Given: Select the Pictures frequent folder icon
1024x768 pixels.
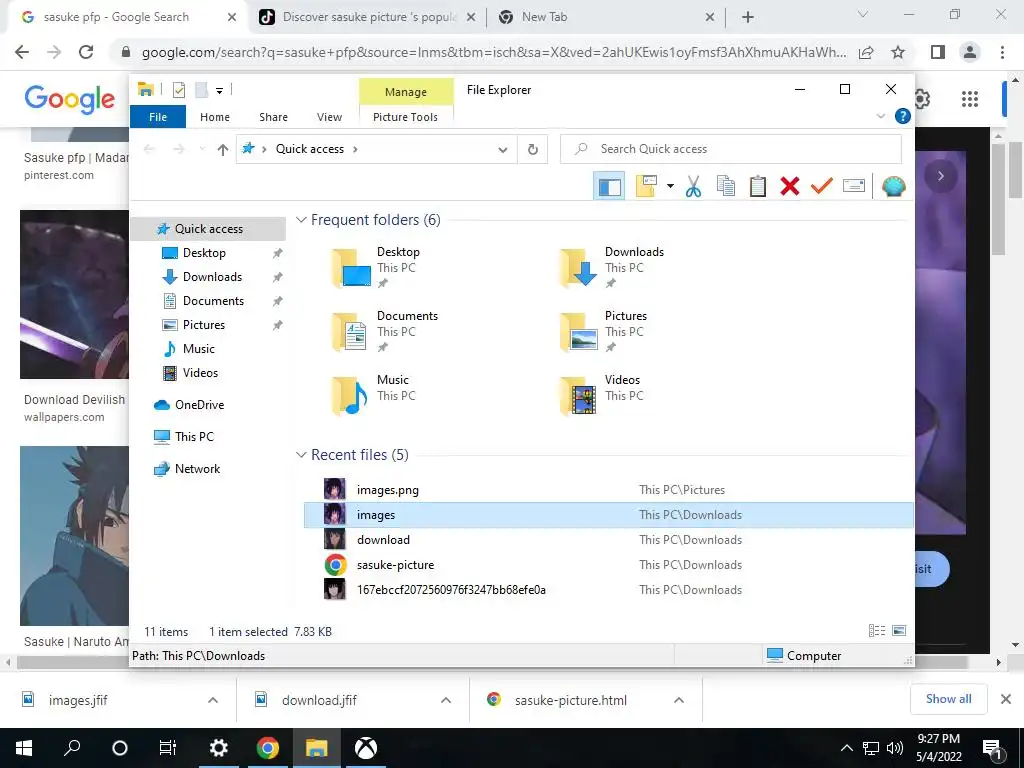Looking at the screenshot, I should [579, 332].
